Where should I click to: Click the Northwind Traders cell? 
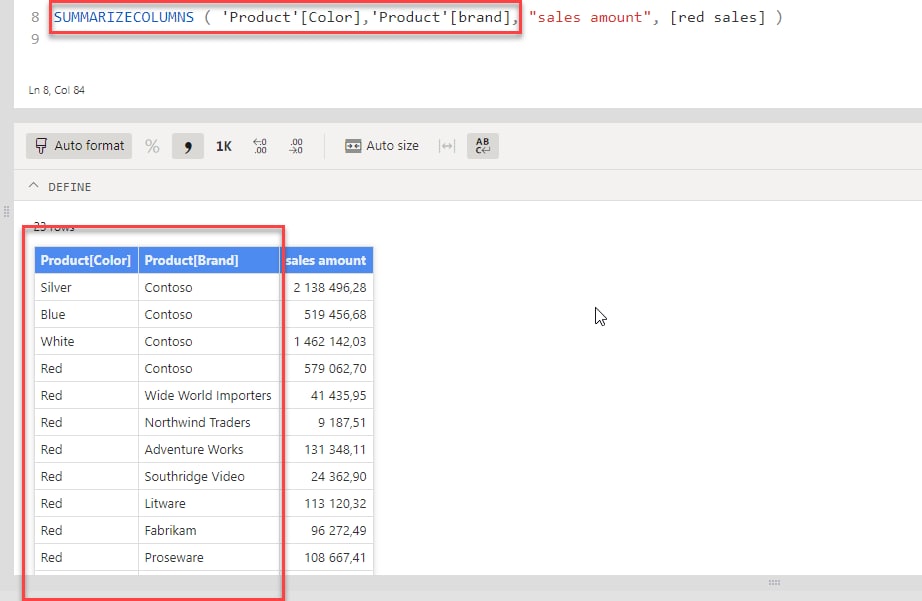tap(209, 423)
